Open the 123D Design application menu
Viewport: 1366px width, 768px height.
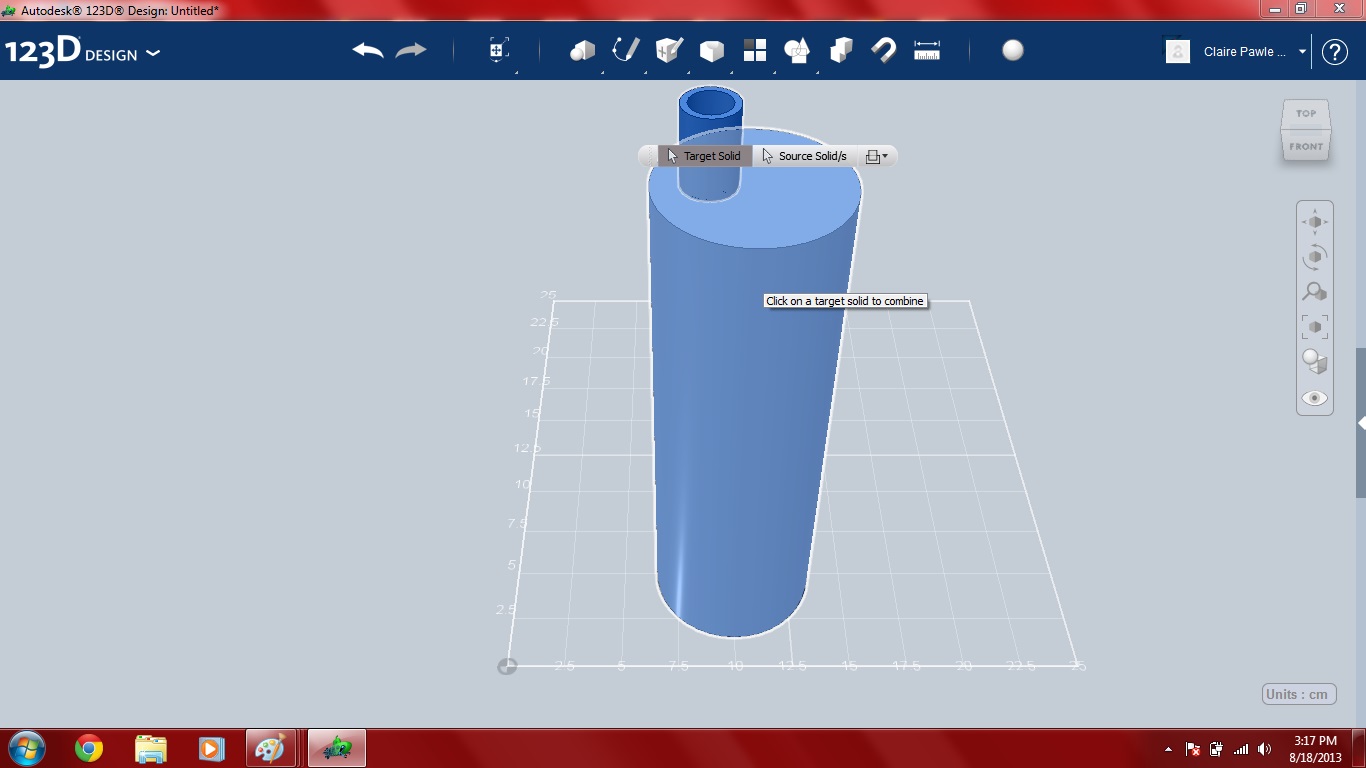click(x=82, y=52)
